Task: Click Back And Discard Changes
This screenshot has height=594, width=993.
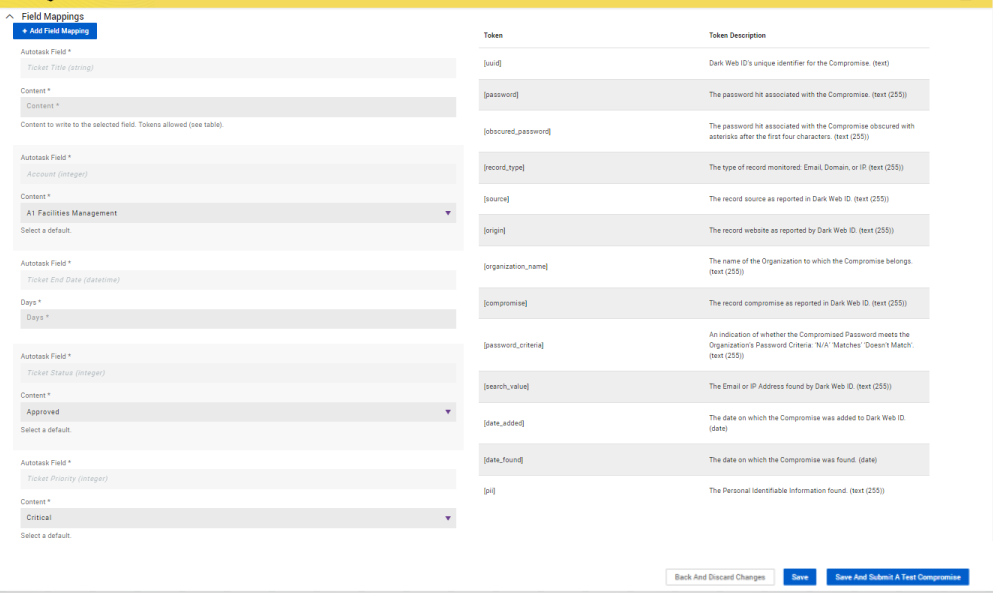Action: [720, 577]
